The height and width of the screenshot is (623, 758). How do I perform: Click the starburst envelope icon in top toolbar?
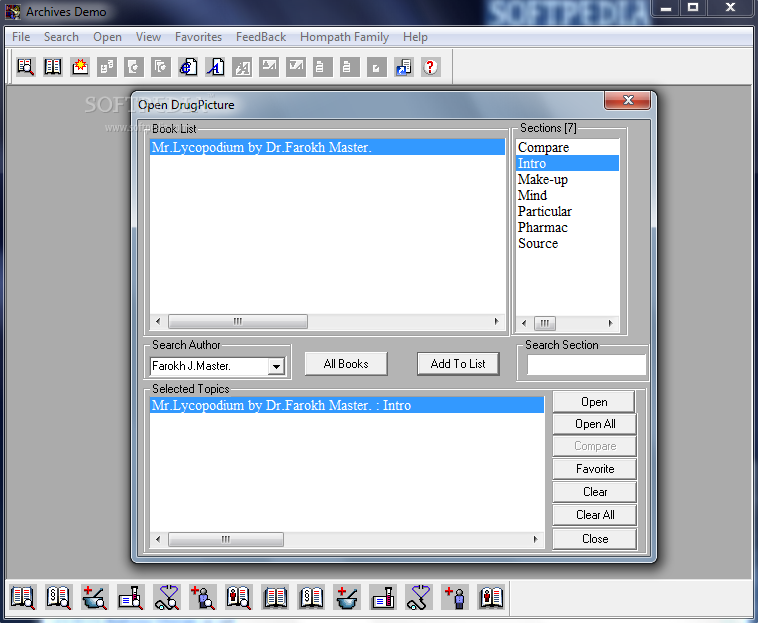(x=80, y=67)
